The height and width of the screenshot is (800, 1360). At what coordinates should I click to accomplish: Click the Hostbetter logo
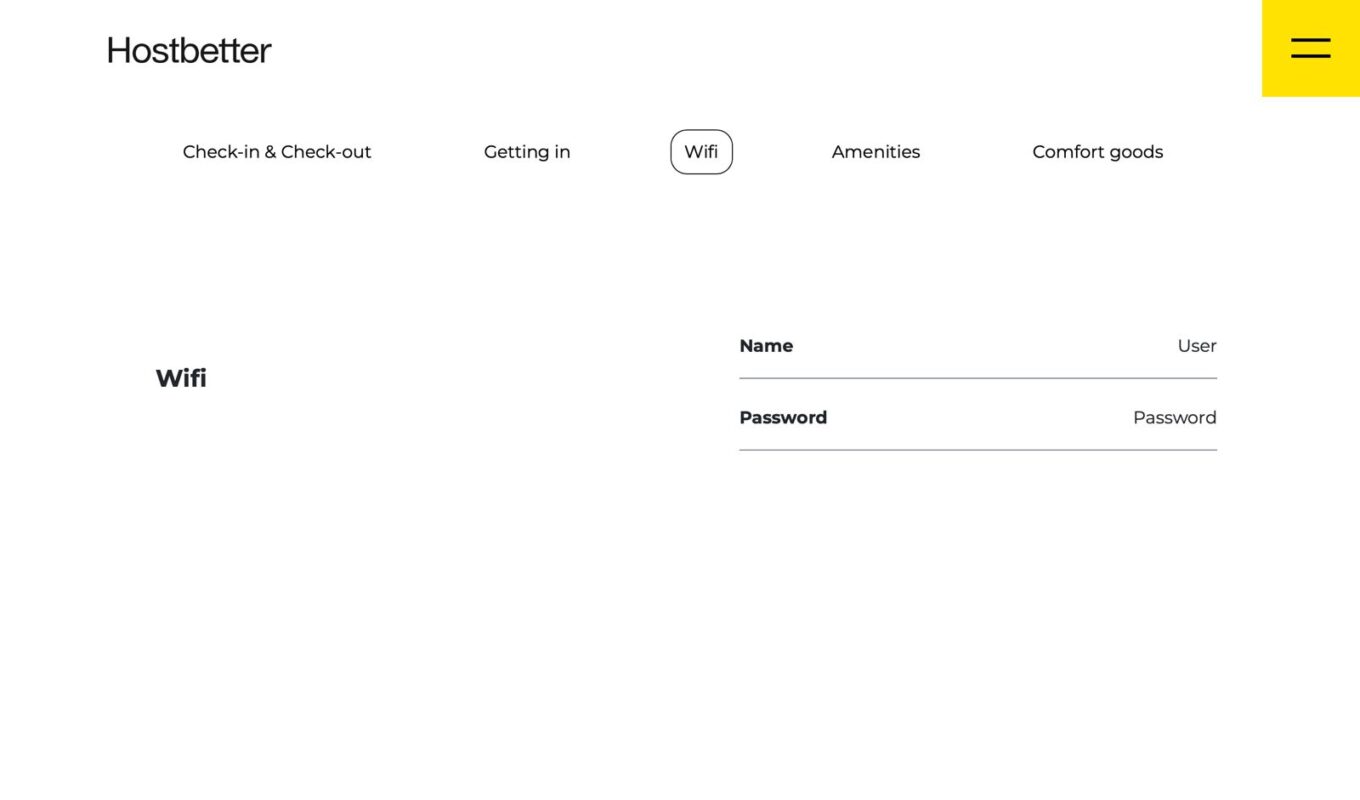(189, 50)
